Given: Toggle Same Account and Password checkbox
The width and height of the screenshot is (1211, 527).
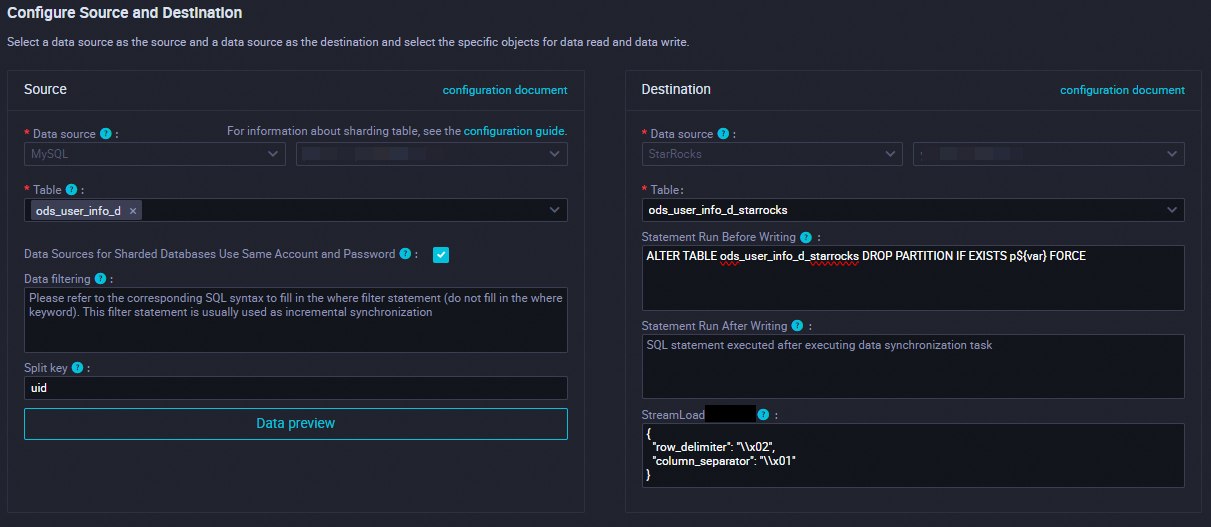Looking at the screenshot, I should (x=441, y=255).
